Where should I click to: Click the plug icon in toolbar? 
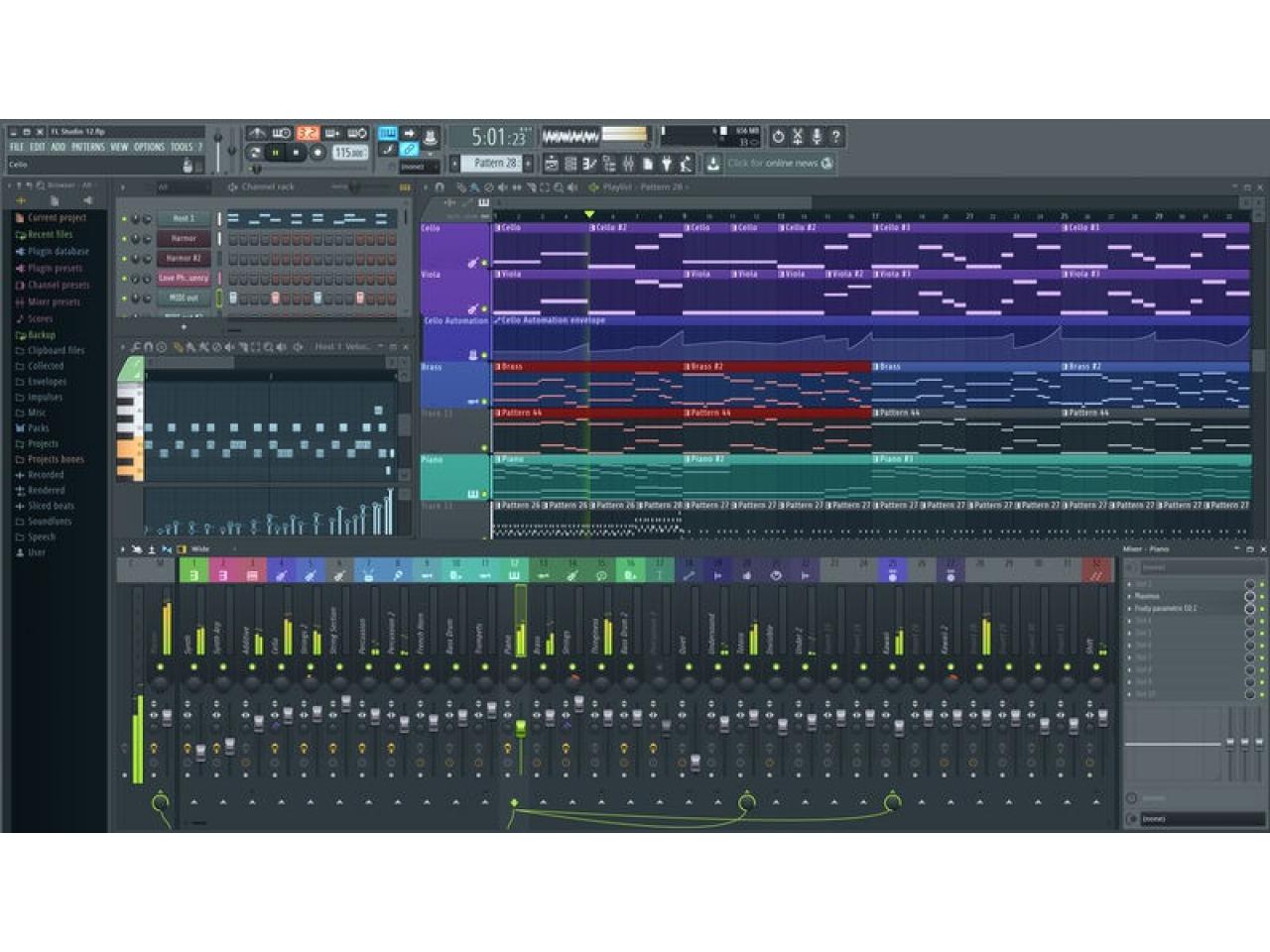point(667,164)
